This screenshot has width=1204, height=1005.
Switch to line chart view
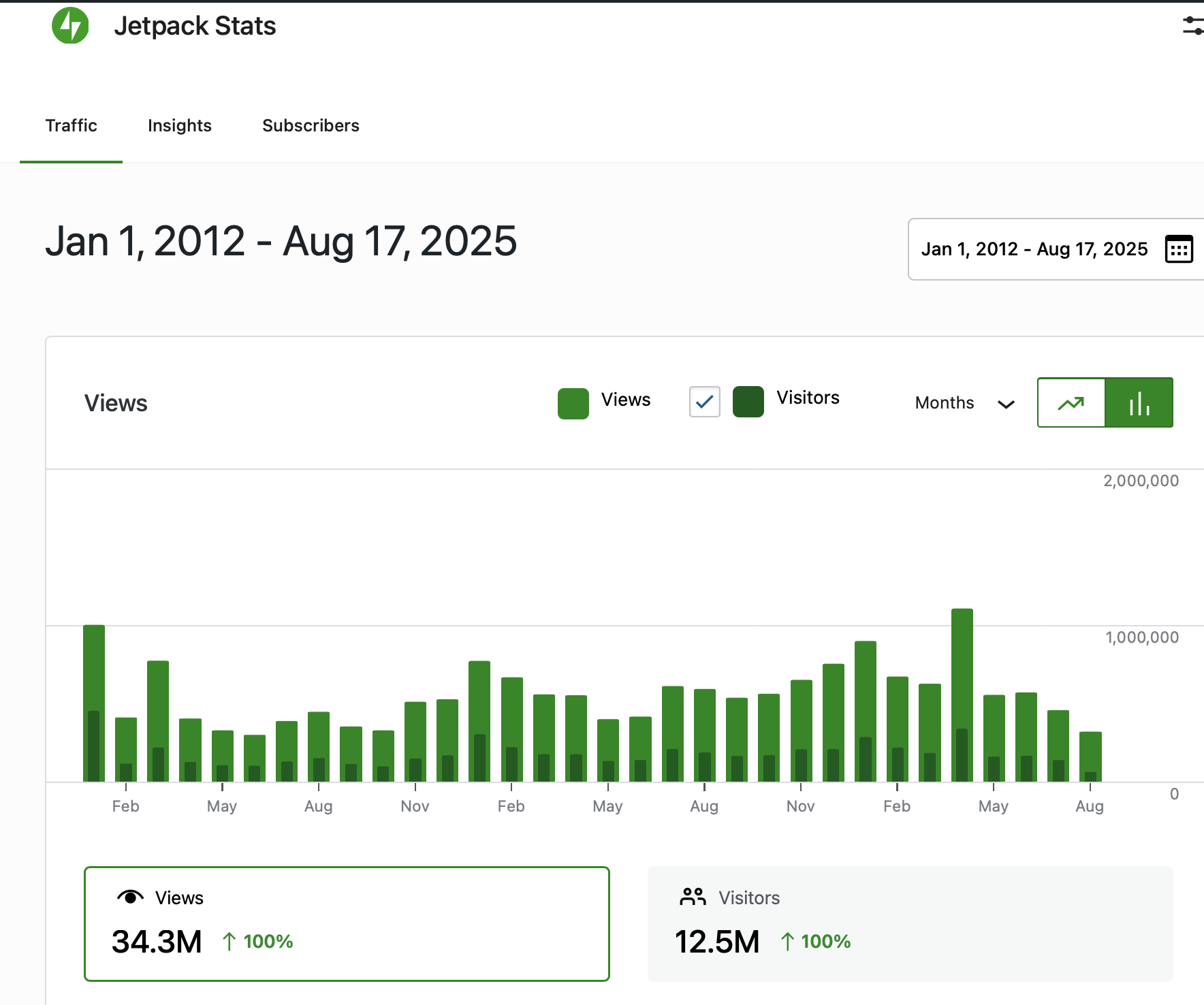pyautogui.click(x=1071, y=402)
